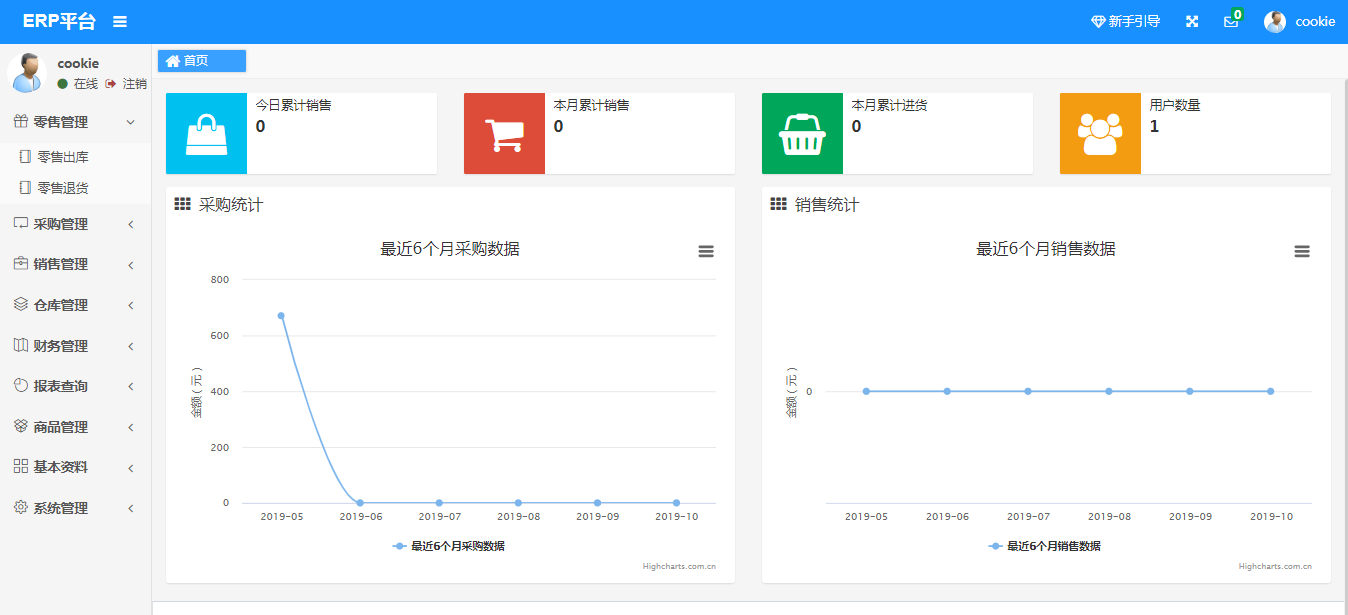Click the icon beside 采购管理
Screen dimensions: 1348x615
[x=20, y=224]
